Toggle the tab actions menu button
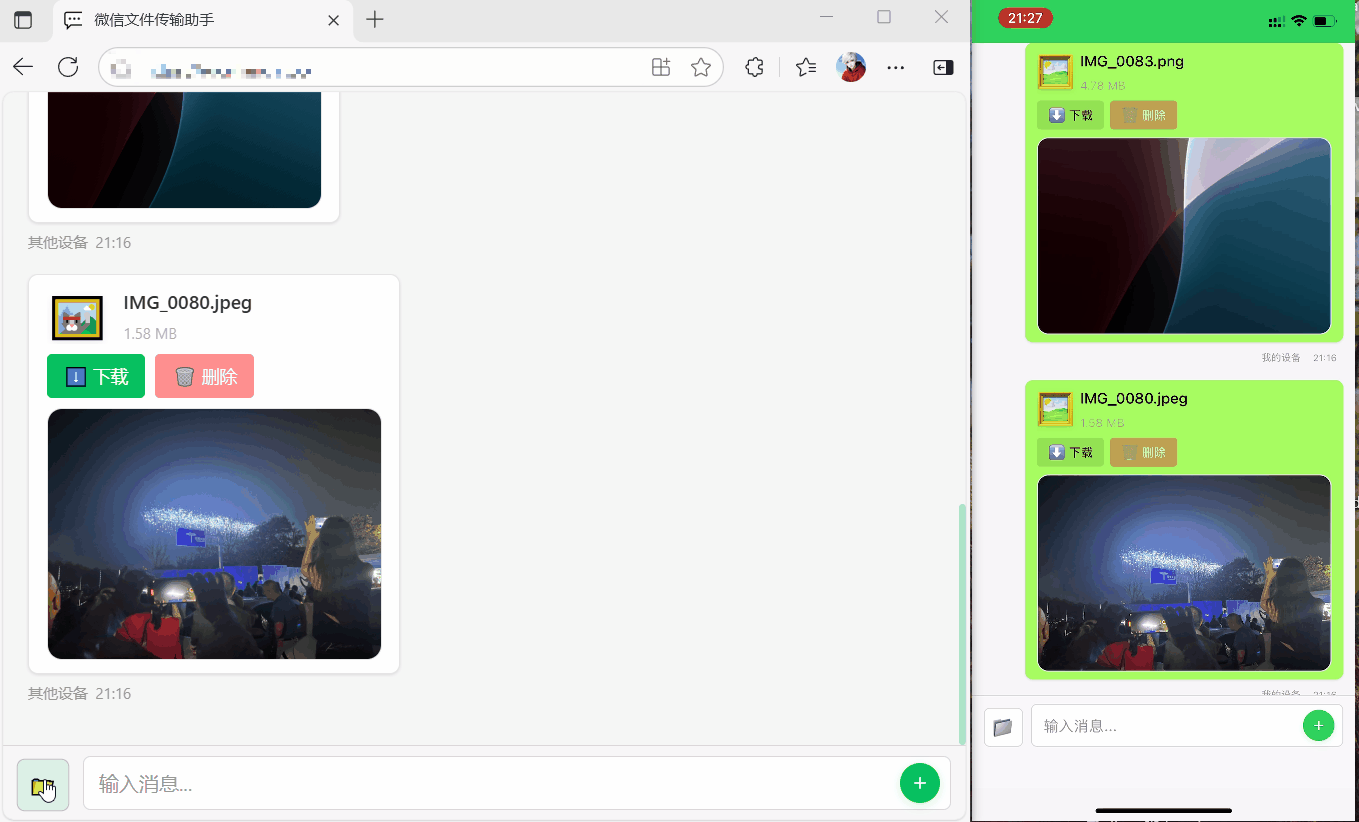Screen dimensions: 1359x822 point(23,20)
